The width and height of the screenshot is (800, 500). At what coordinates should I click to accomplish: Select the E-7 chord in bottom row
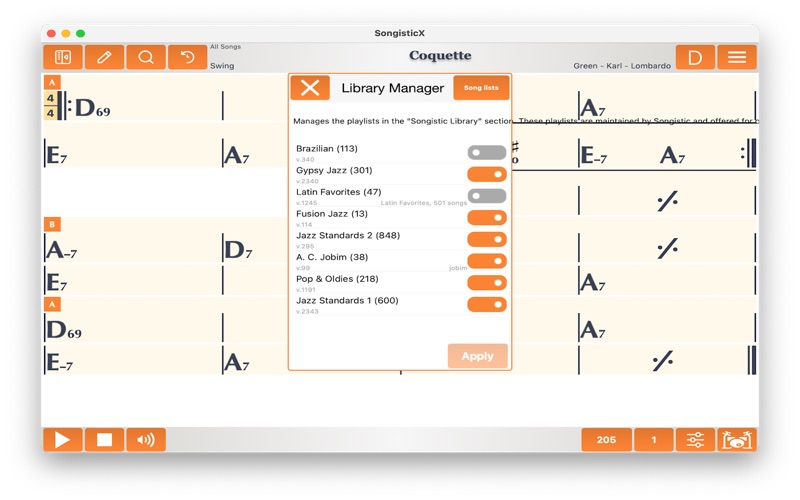point(60,363)
